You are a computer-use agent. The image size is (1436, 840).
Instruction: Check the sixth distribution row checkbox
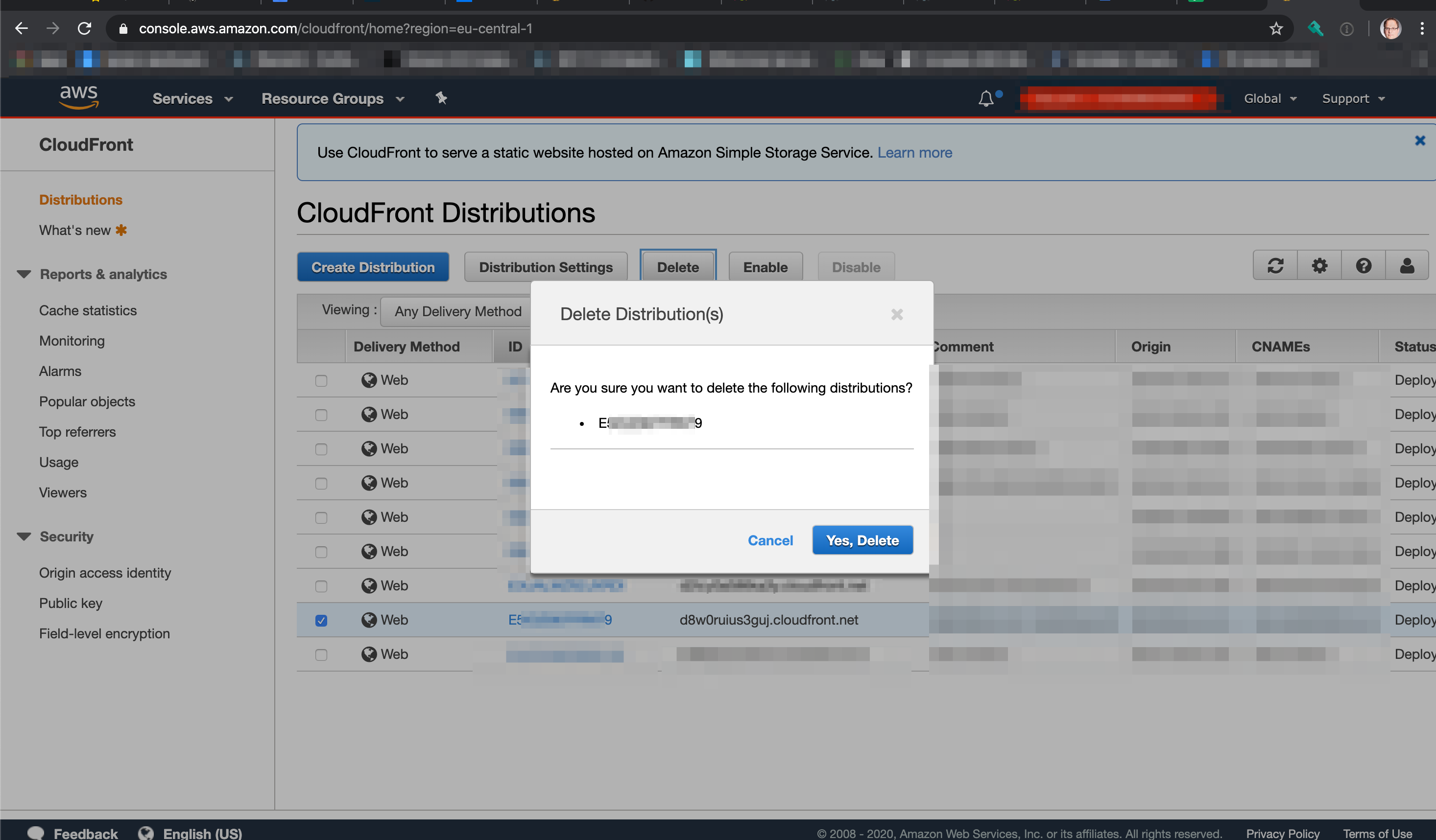pyautogui.click(x=321, y=552)
